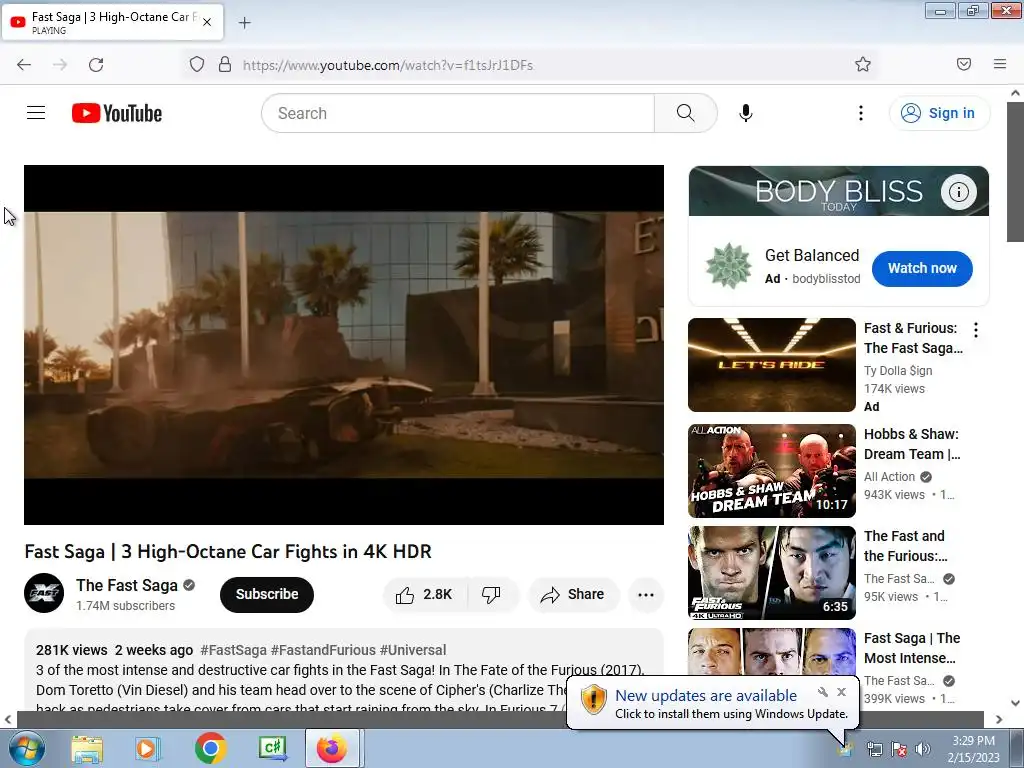Image resolution: width=1024 pixels, height=768 pixels.
Task: Click New updates are available notification
Action: [x=706, y=696]
